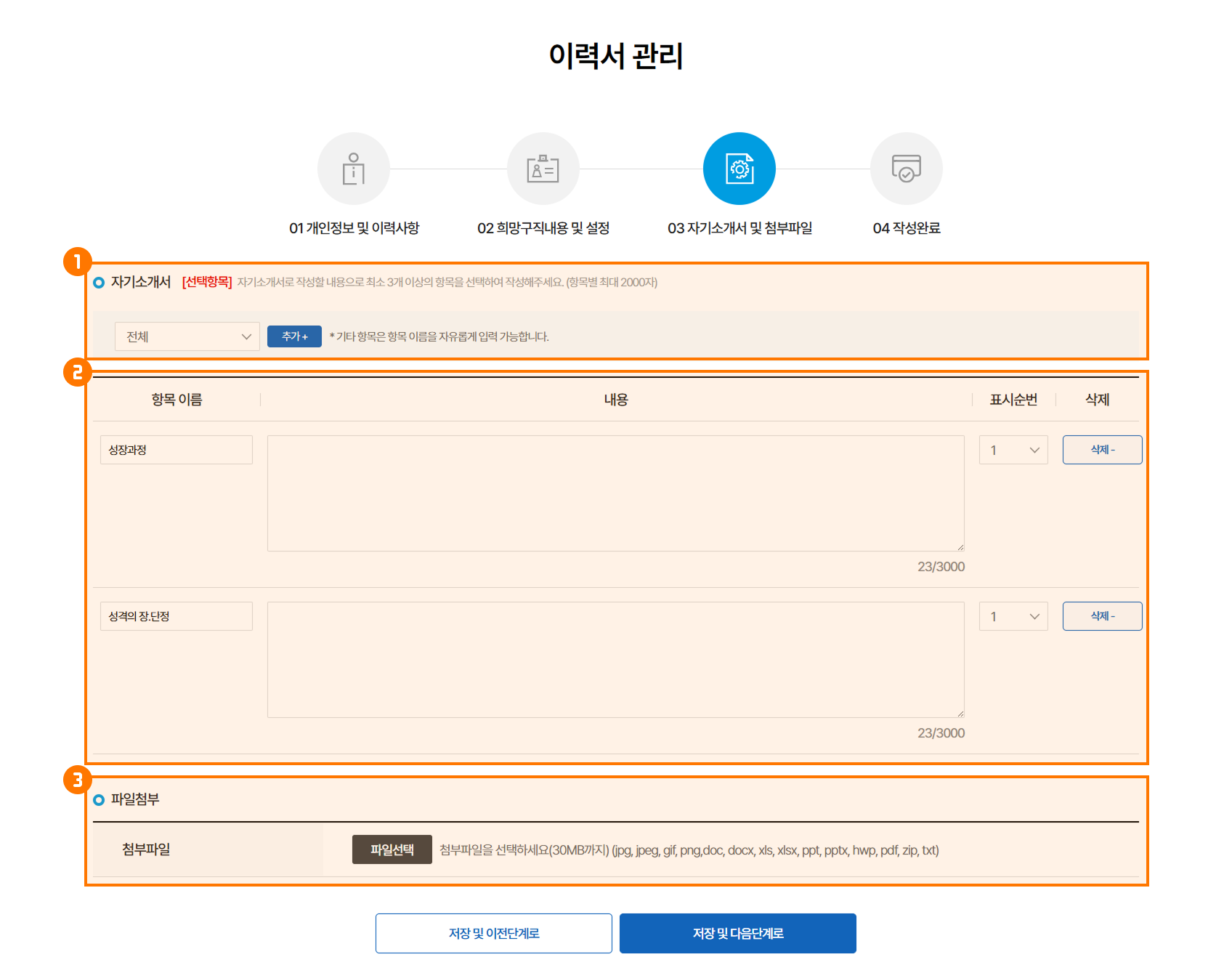Click the 성격의 장.단점 item name field

coord(177,616)
